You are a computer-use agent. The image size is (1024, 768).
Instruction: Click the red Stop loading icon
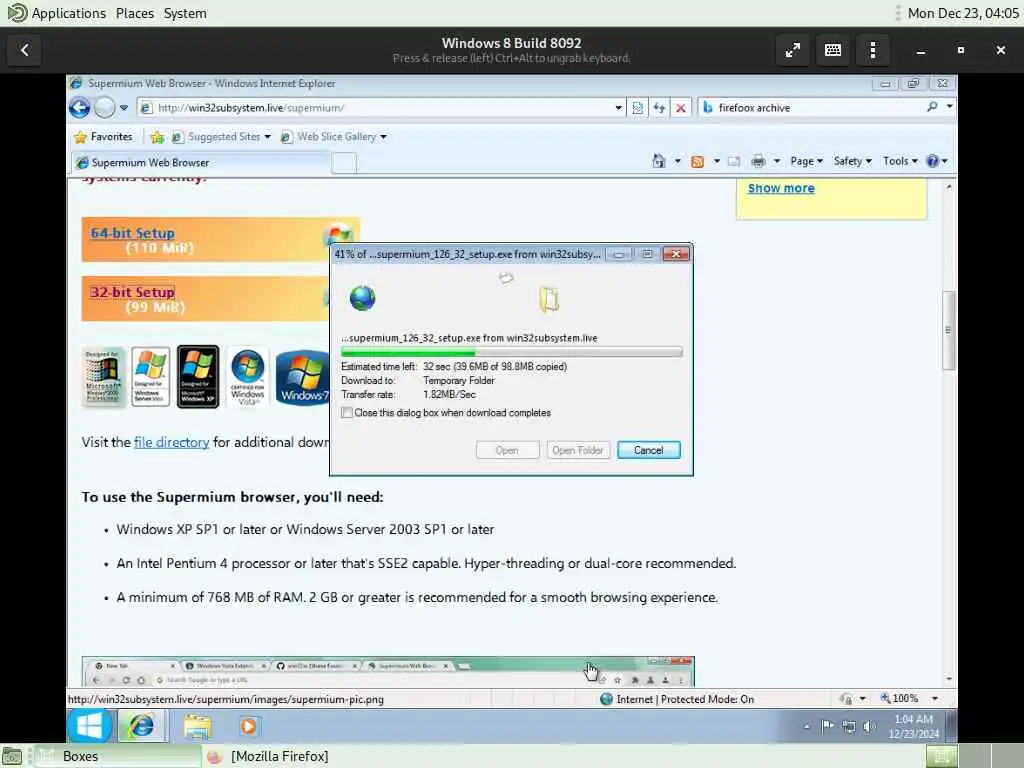click(x=680, y=108)
